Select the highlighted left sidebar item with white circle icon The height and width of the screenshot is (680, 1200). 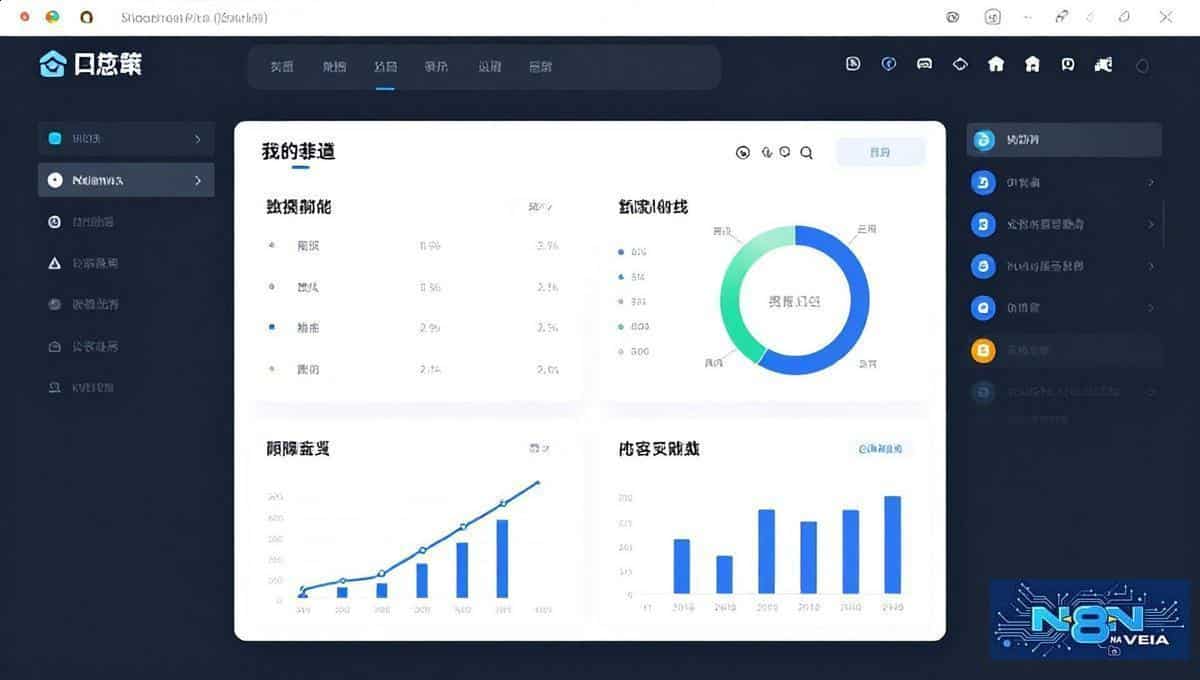(x=126, y=180)
